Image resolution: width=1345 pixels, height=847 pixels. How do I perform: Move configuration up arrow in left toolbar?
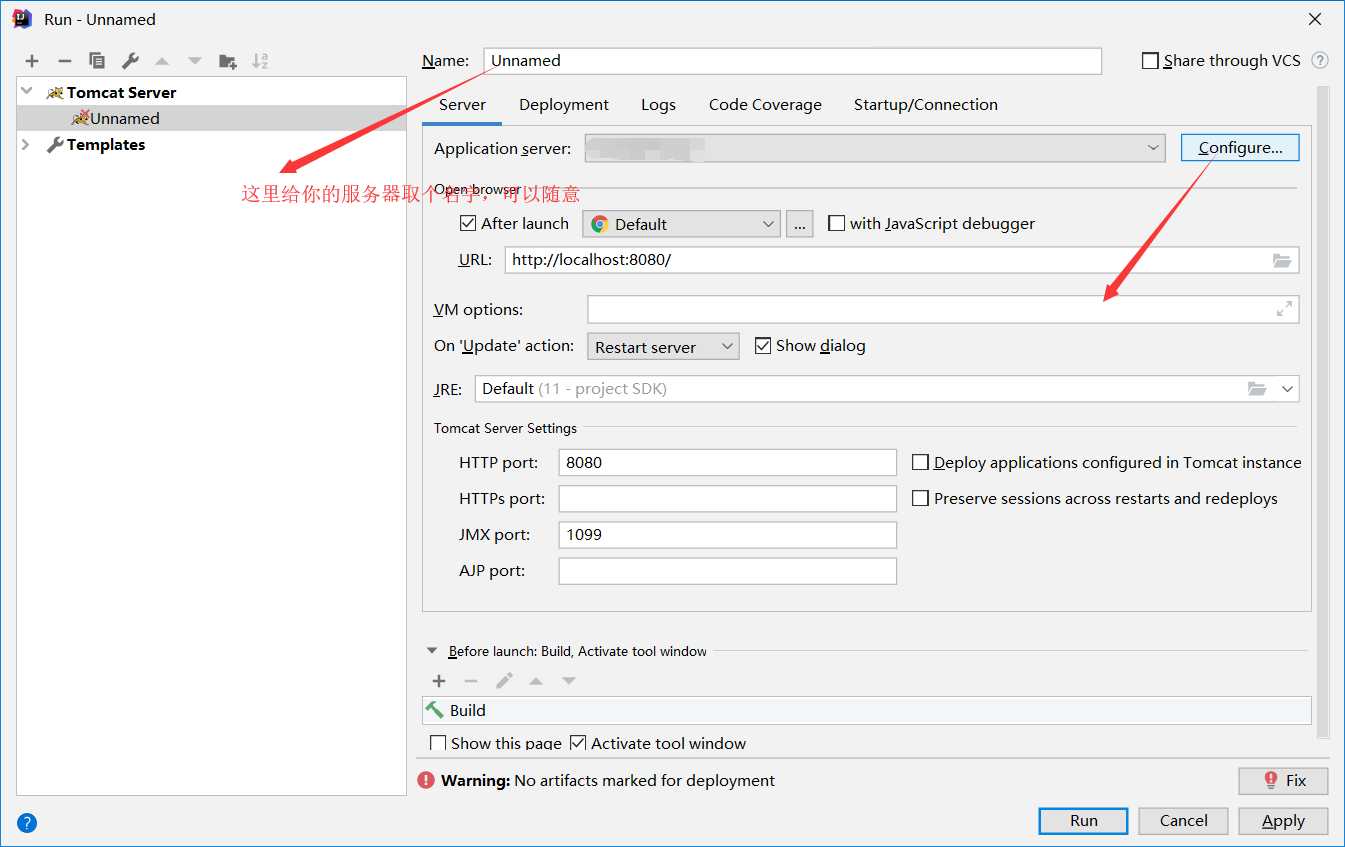(162, 61)
